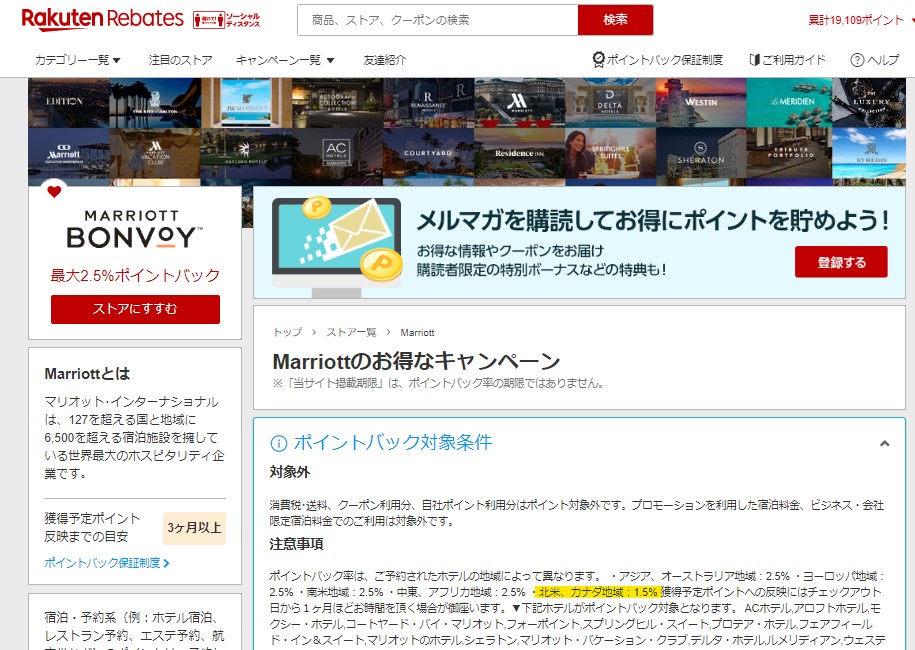The width and height of the screenshot is (915, 650).
Task: Collapse the ポイントバック対象条件 section chevron
Action: point(884,443)
